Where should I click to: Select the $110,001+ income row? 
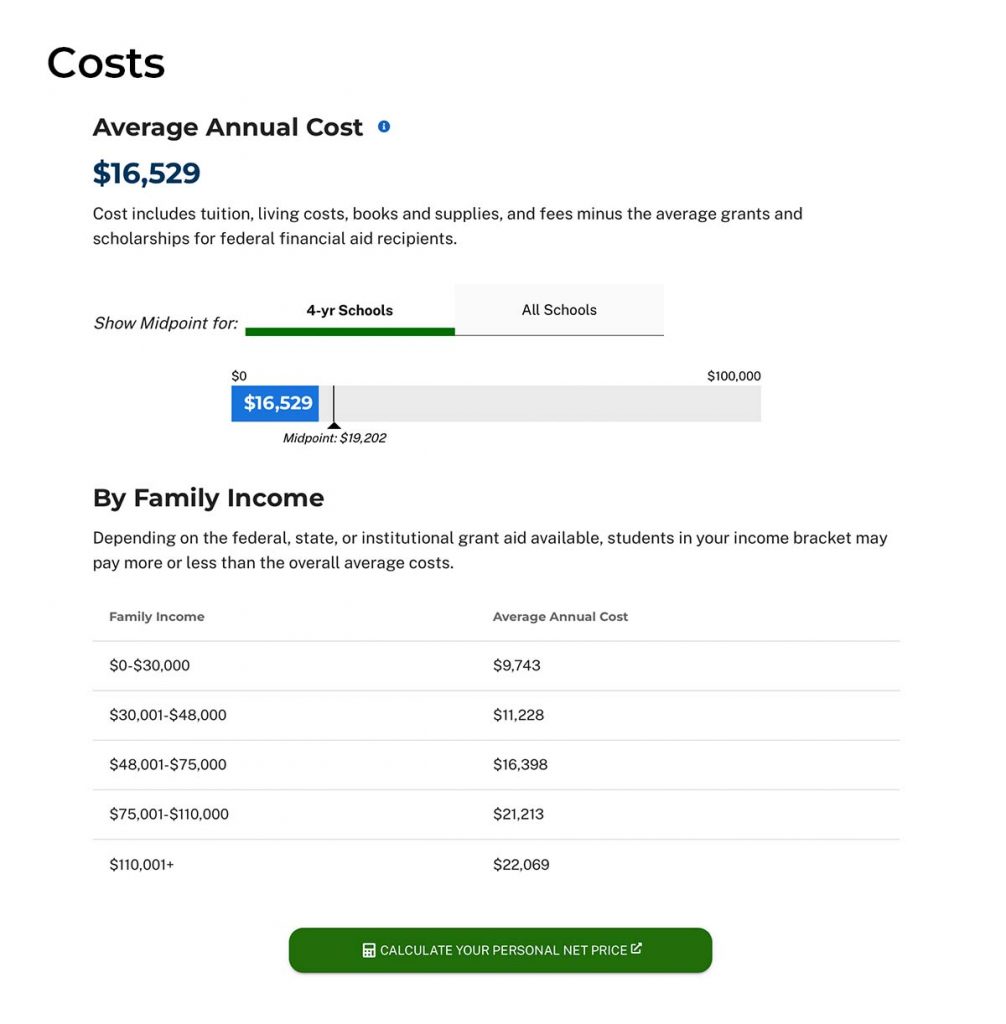pos(140,863)
